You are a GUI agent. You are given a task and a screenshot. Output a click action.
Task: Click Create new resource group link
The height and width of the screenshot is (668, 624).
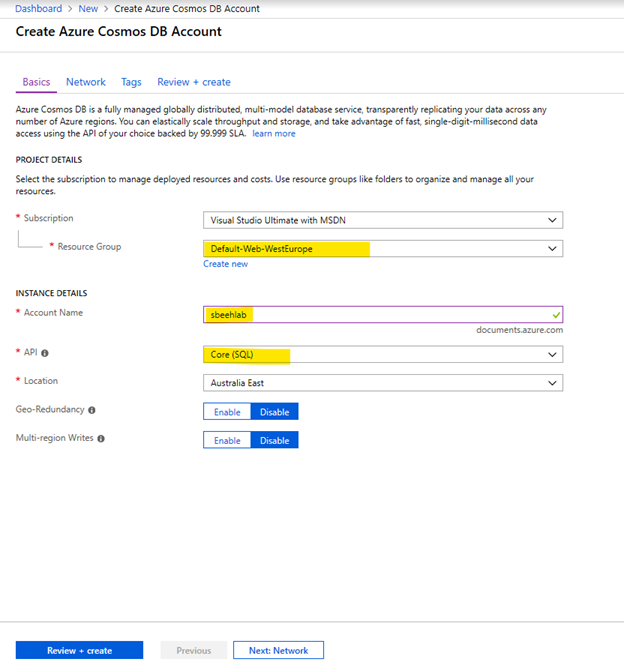tap(225, 264)
